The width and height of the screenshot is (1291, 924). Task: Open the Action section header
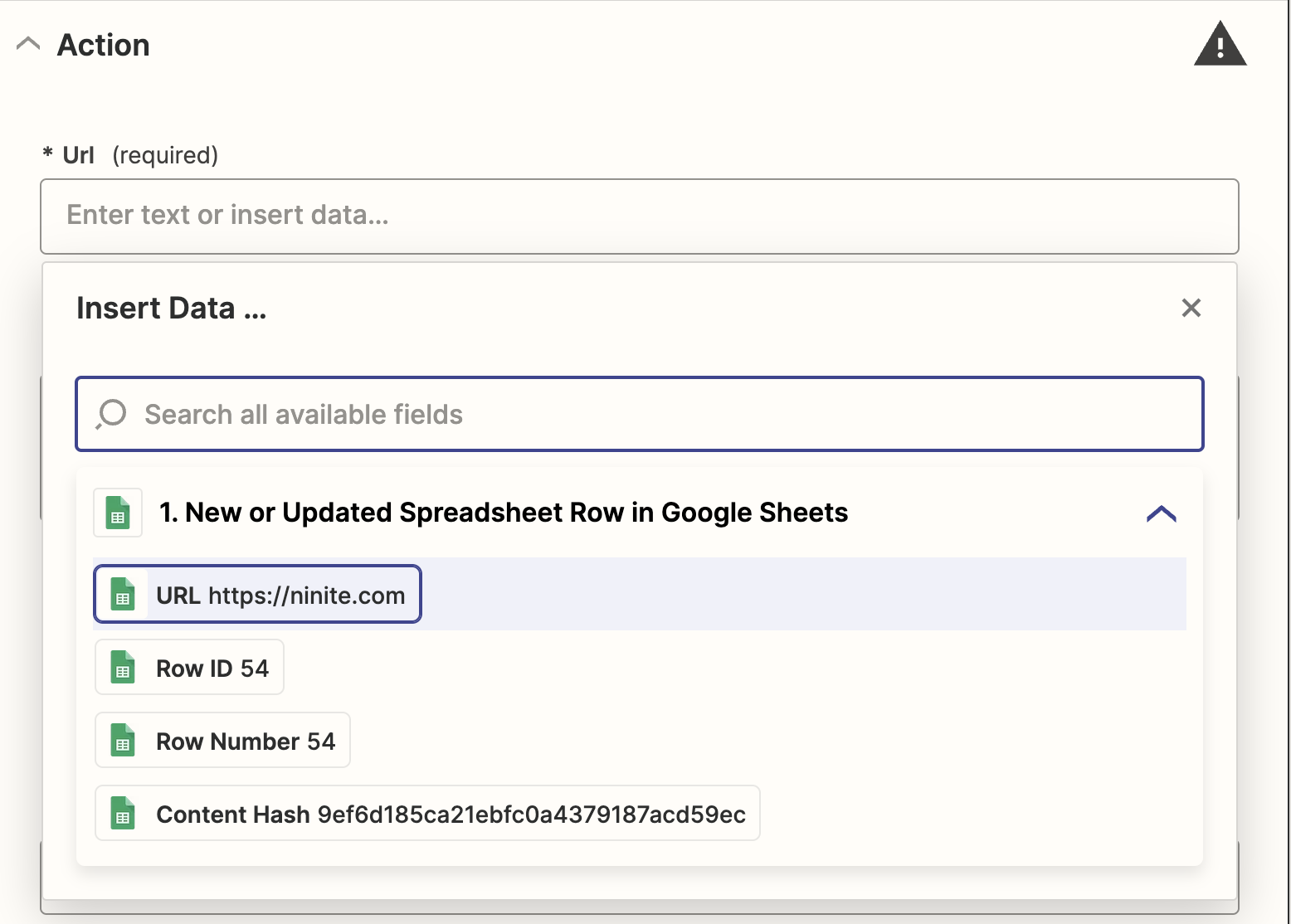pyautogui.click(x=103, y=45)
